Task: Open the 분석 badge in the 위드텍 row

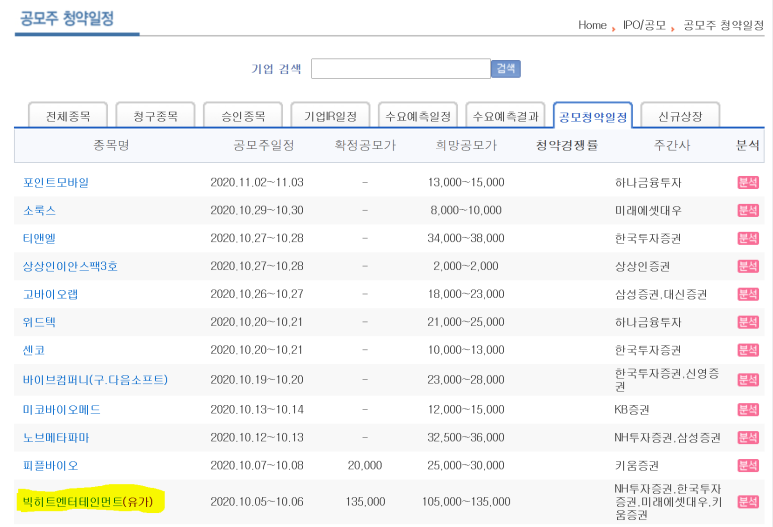Action: 748,322
